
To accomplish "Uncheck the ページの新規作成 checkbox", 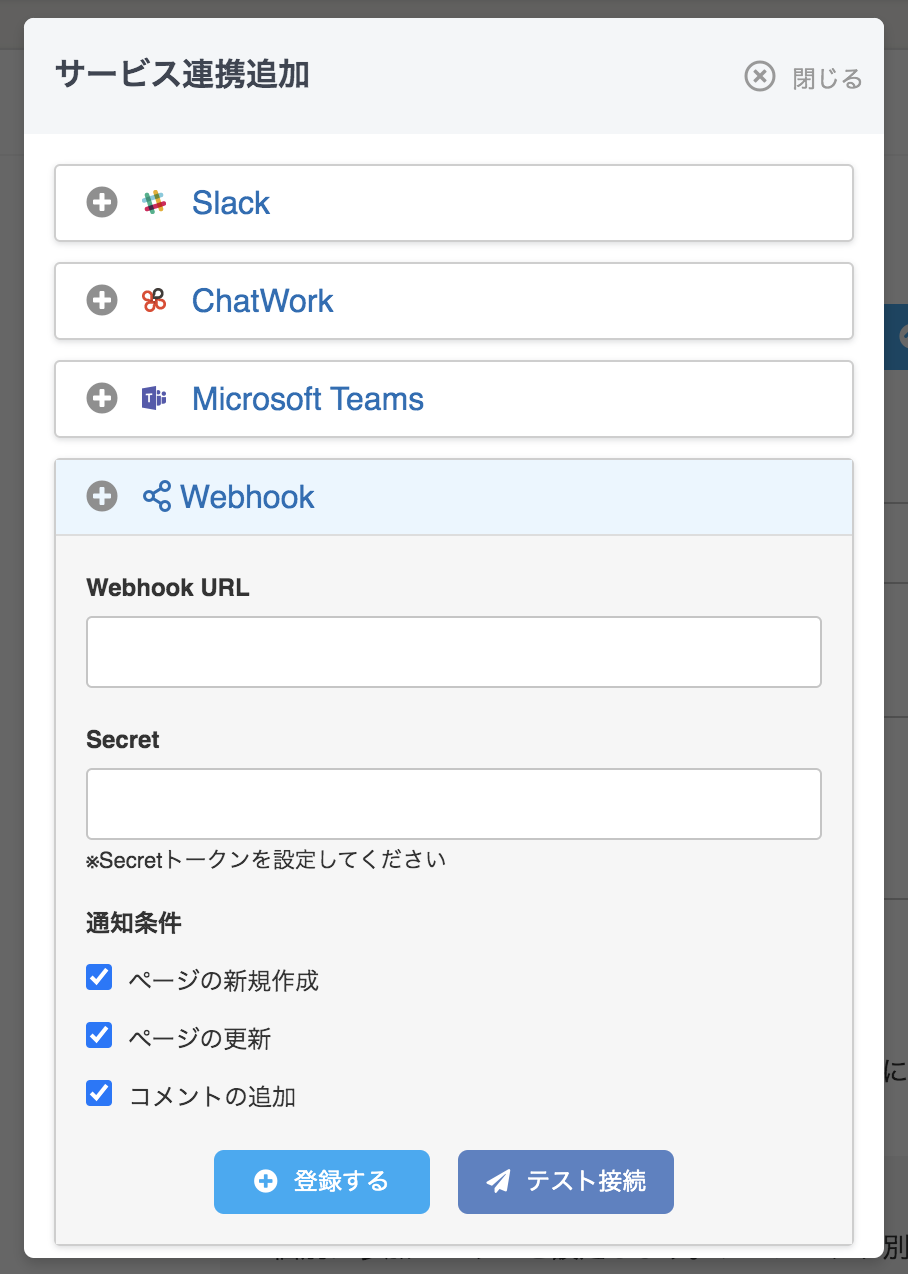I will (x=99, y=977).
